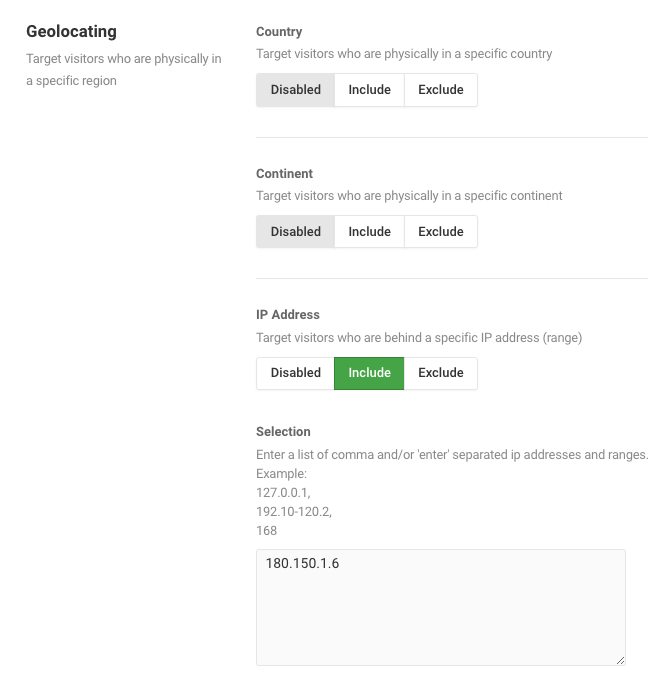The image size is (648, 687).
Task: Focus the IP address Selection text area
Action: 441,607
